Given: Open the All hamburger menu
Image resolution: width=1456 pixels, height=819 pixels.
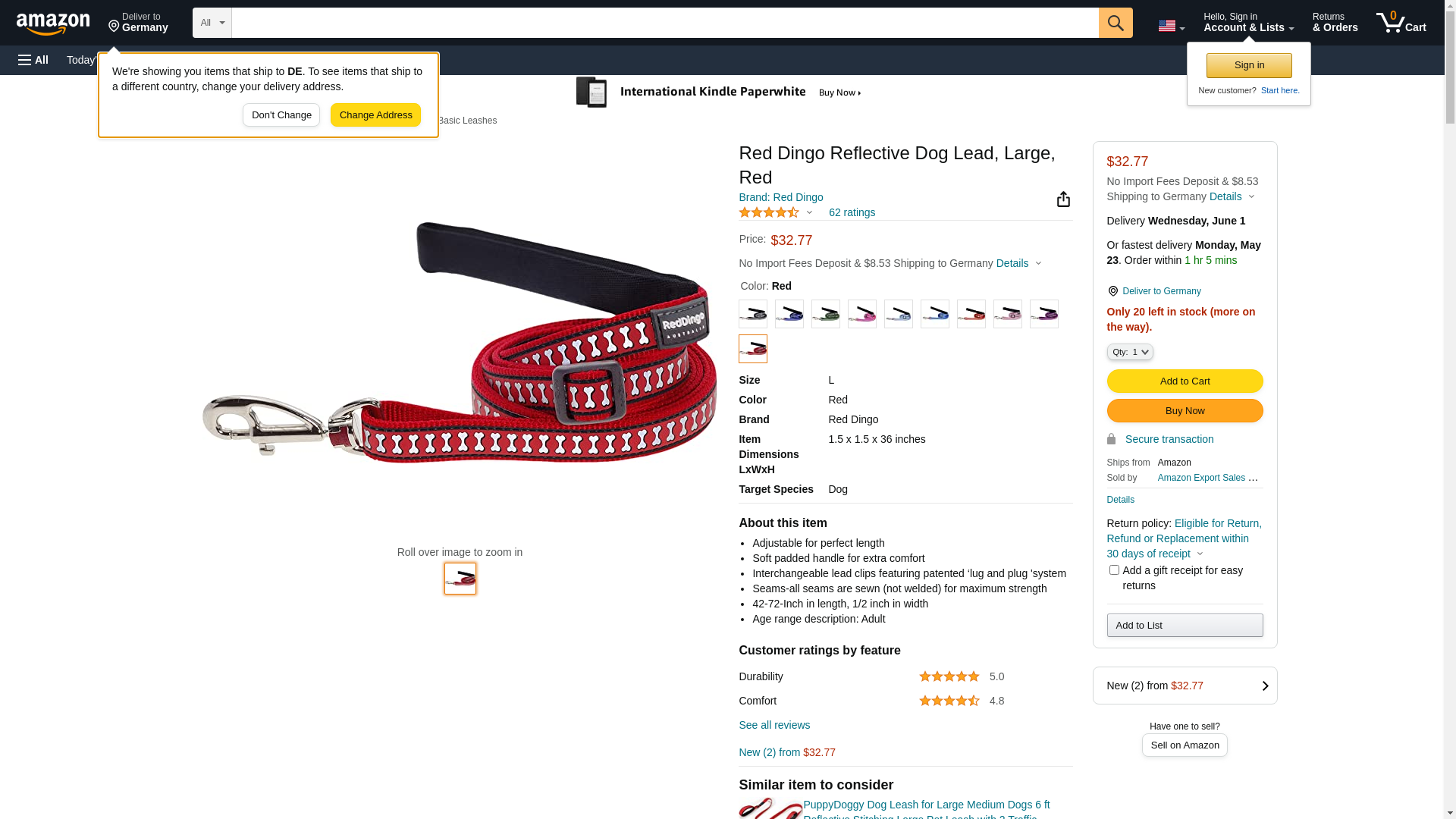Looking at the screenshot, I should click(x=33, y=60).
